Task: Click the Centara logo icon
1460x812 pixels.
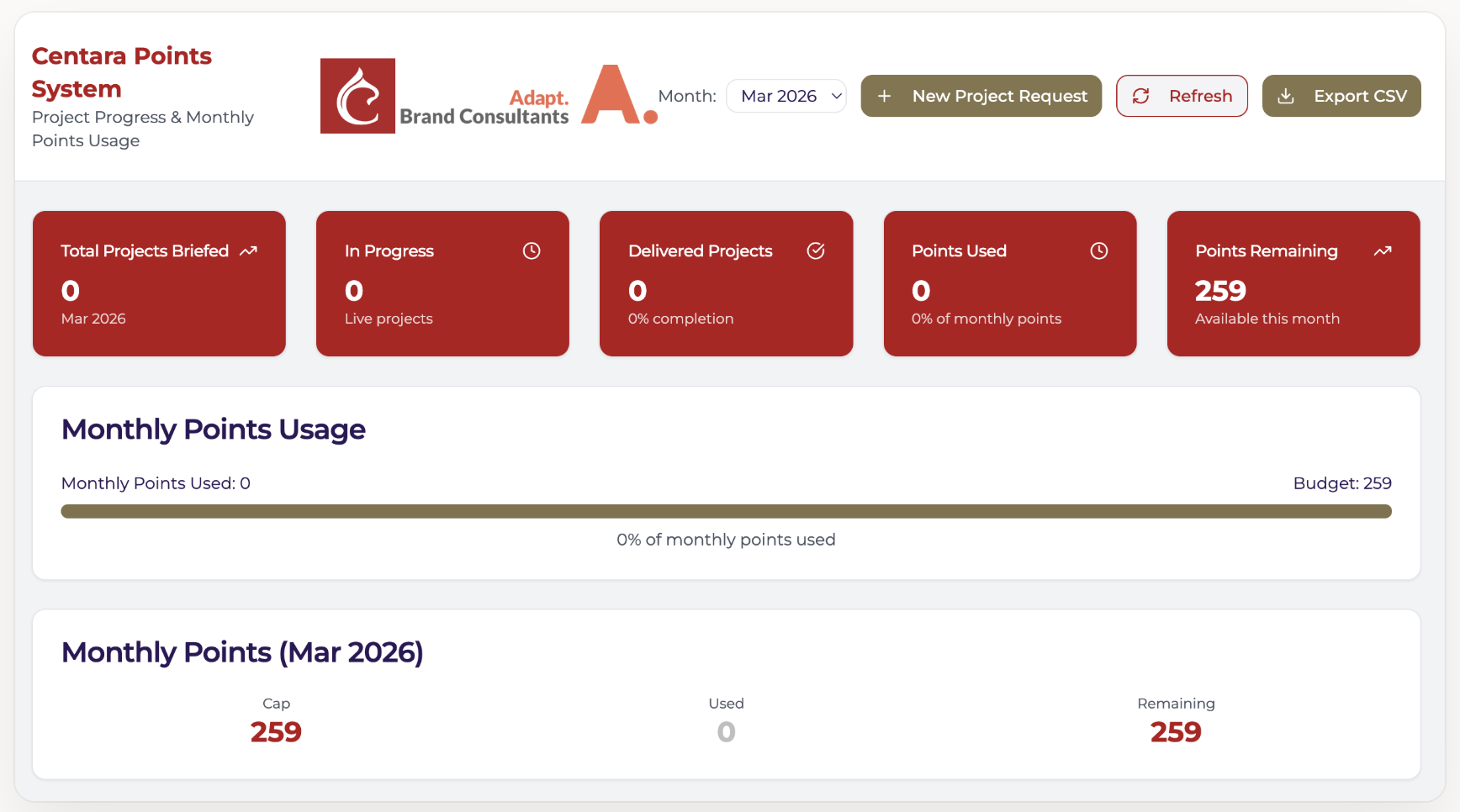Action: coord(357,96)
